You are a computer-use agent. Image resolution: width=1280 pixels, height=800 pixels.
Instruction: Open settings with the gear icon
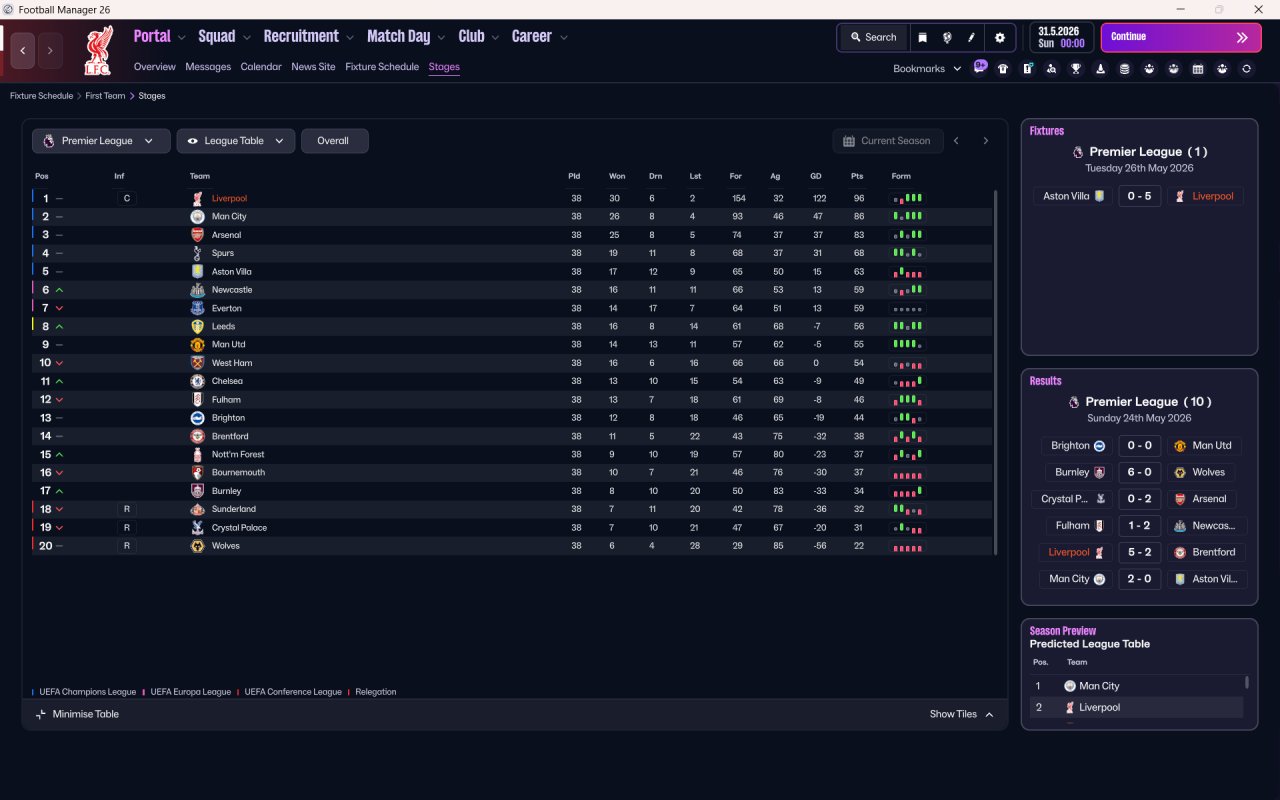click(x=1000, y=37)
